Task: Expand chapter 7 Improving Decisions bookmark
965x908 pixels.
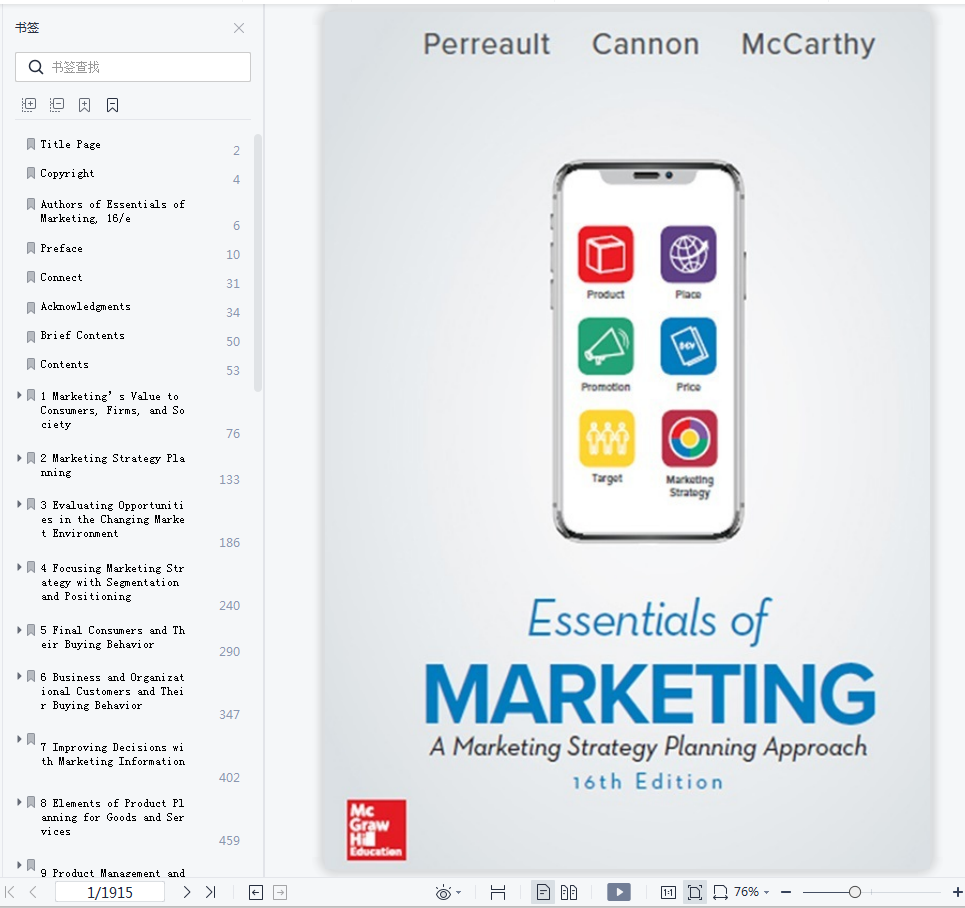Action: (19, 739)
